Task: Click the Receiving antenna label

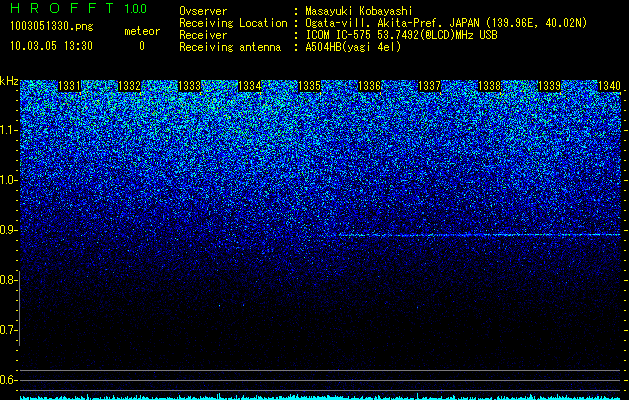Action: [x=230, y=47]
